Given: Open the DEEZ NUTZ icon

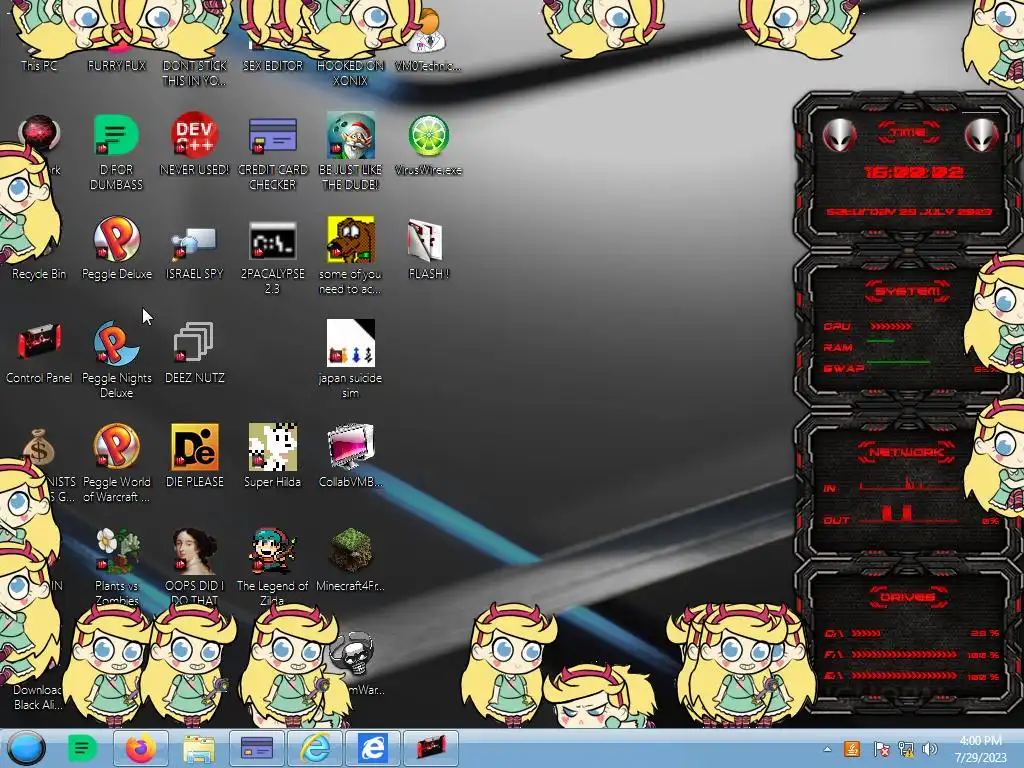Looking at the screenshot, I should coord(194,342).
